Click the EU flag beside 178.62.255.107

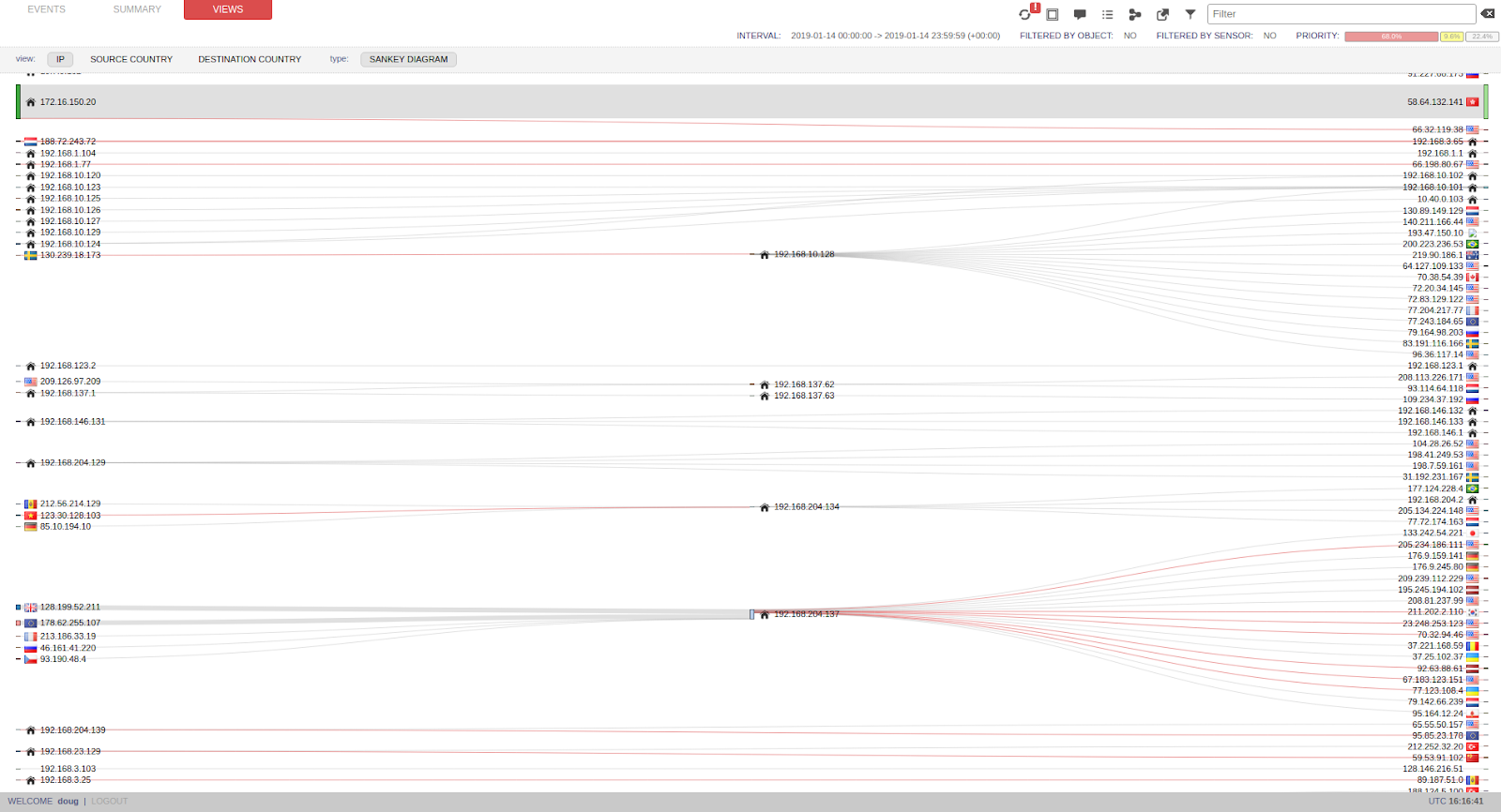click(31, 623)
